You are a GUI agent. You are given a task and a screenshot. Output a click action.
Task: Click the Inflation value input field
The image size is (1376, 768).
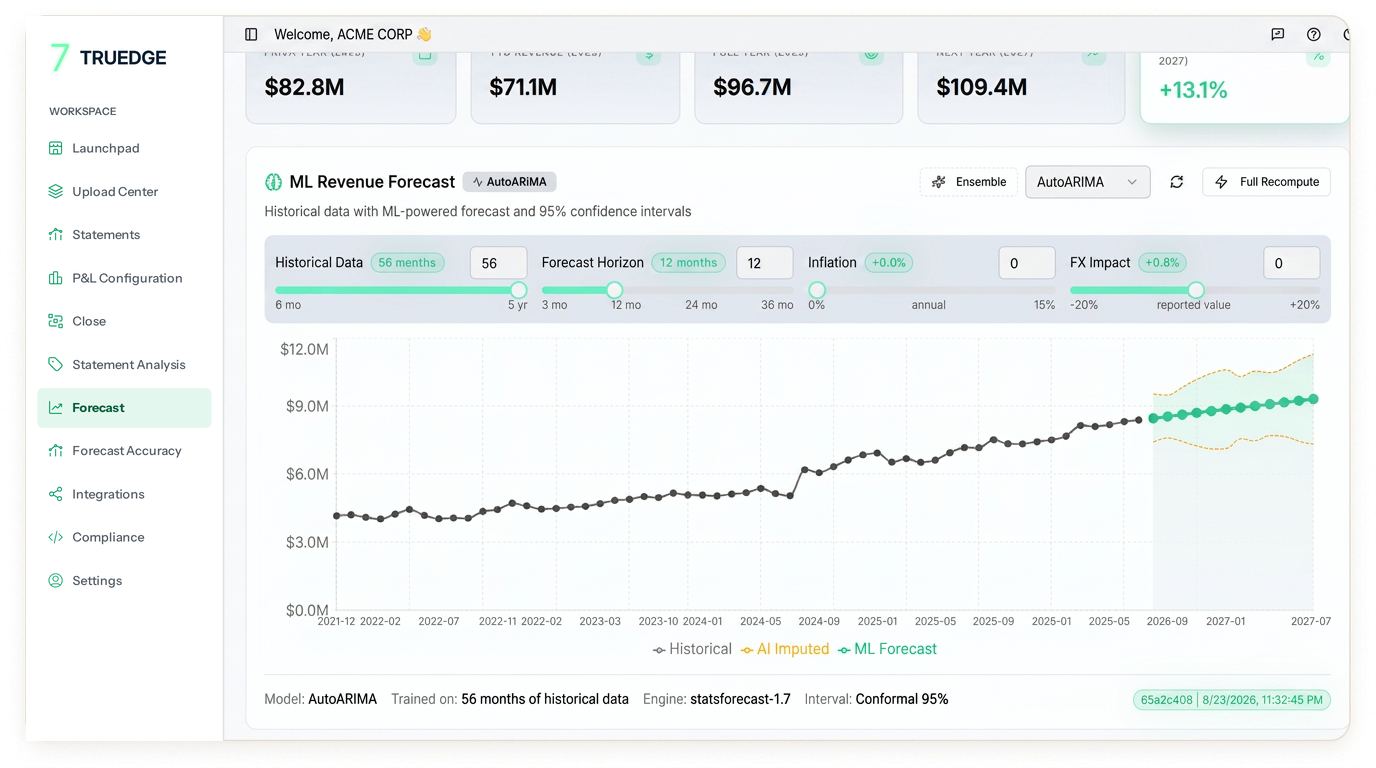tap(1027, 263)
